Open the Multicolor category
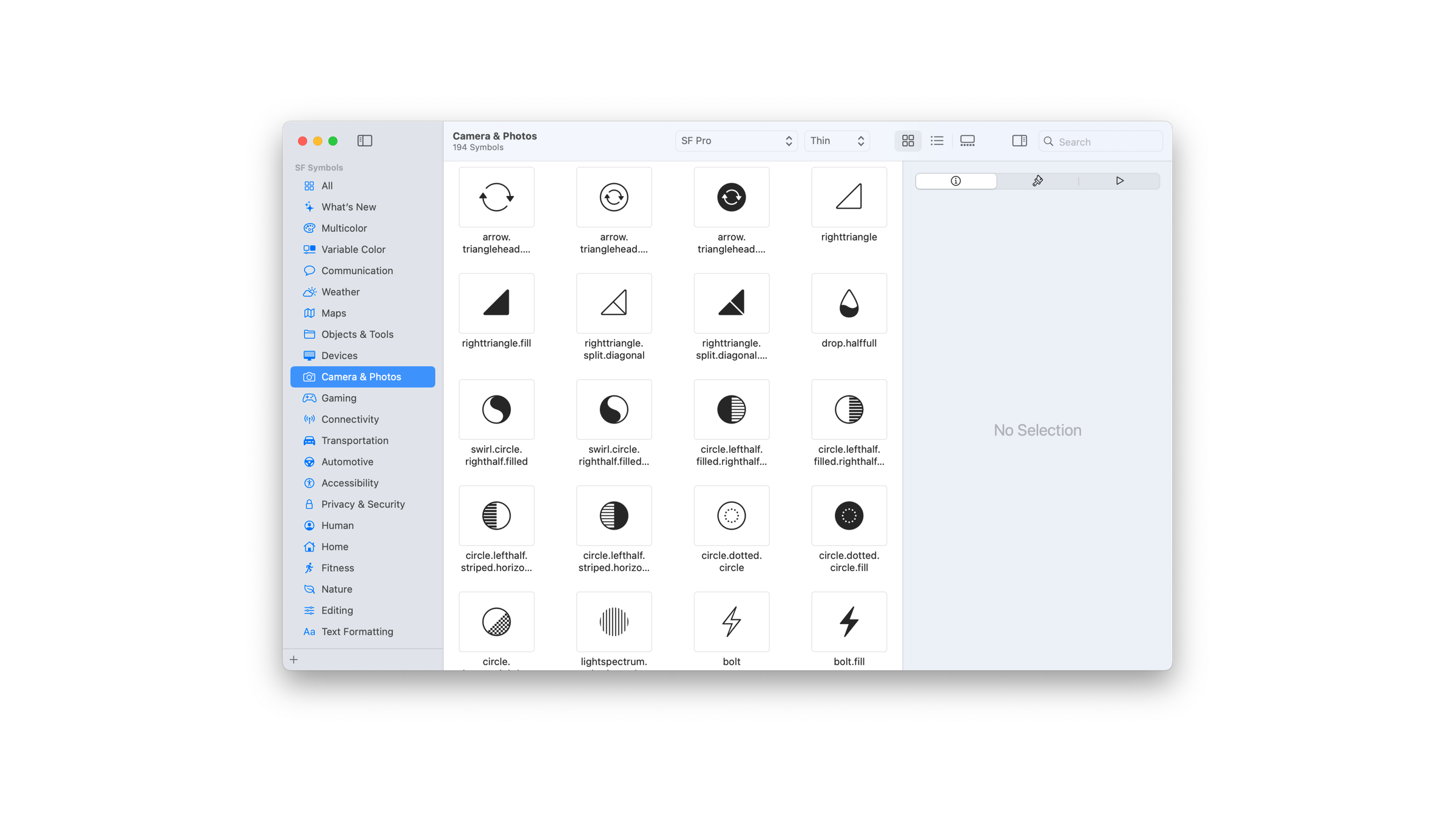The image size is (1456, 819). pyautogui.click(x=344, y=228)
